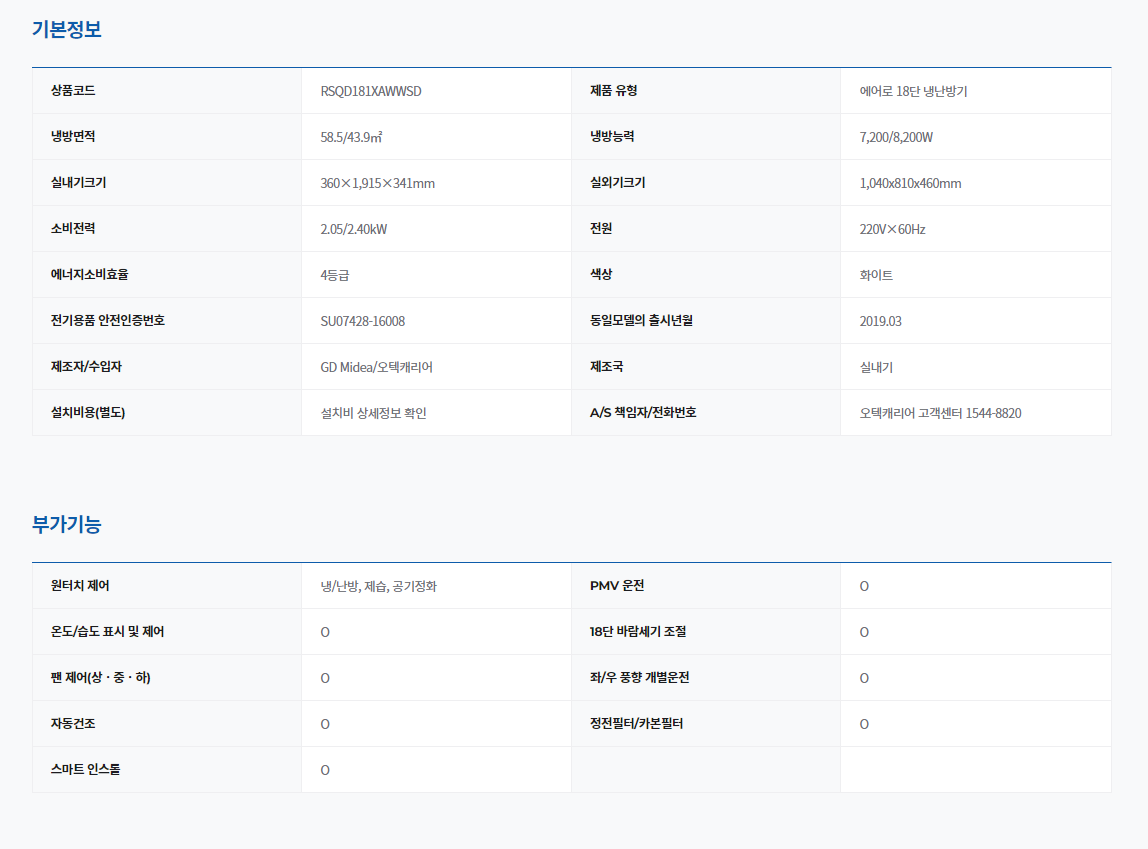1148x849 pixels.
Task: Click 원터치 제어 value 냉/난방, 제습, 공기정화
Action: point(378,586)
